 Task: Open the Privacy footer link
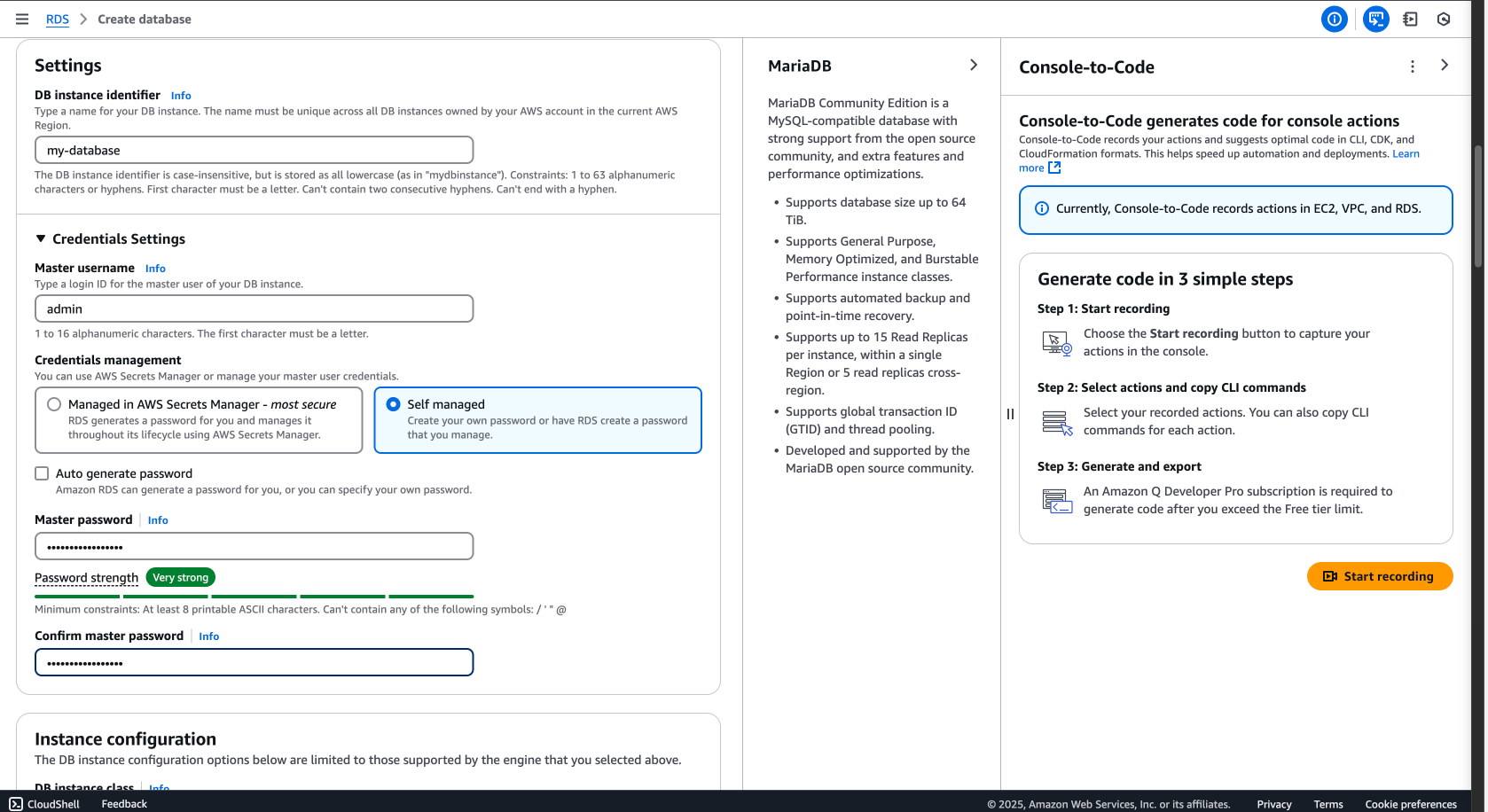(x=1274, y=805)
